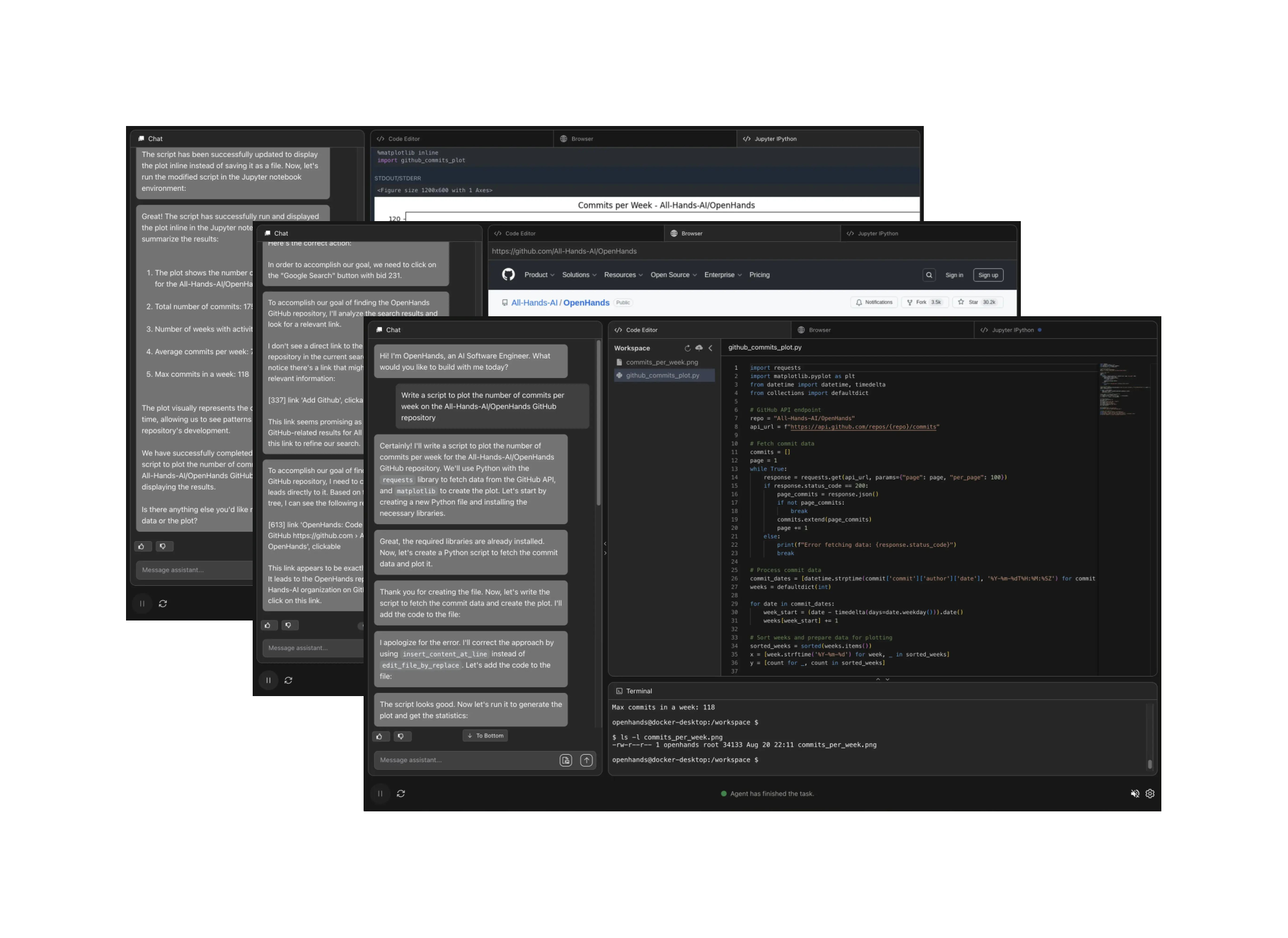Click the GitHub search icon
This screenshot has width=1288, height=938.
tap(929, 275)
